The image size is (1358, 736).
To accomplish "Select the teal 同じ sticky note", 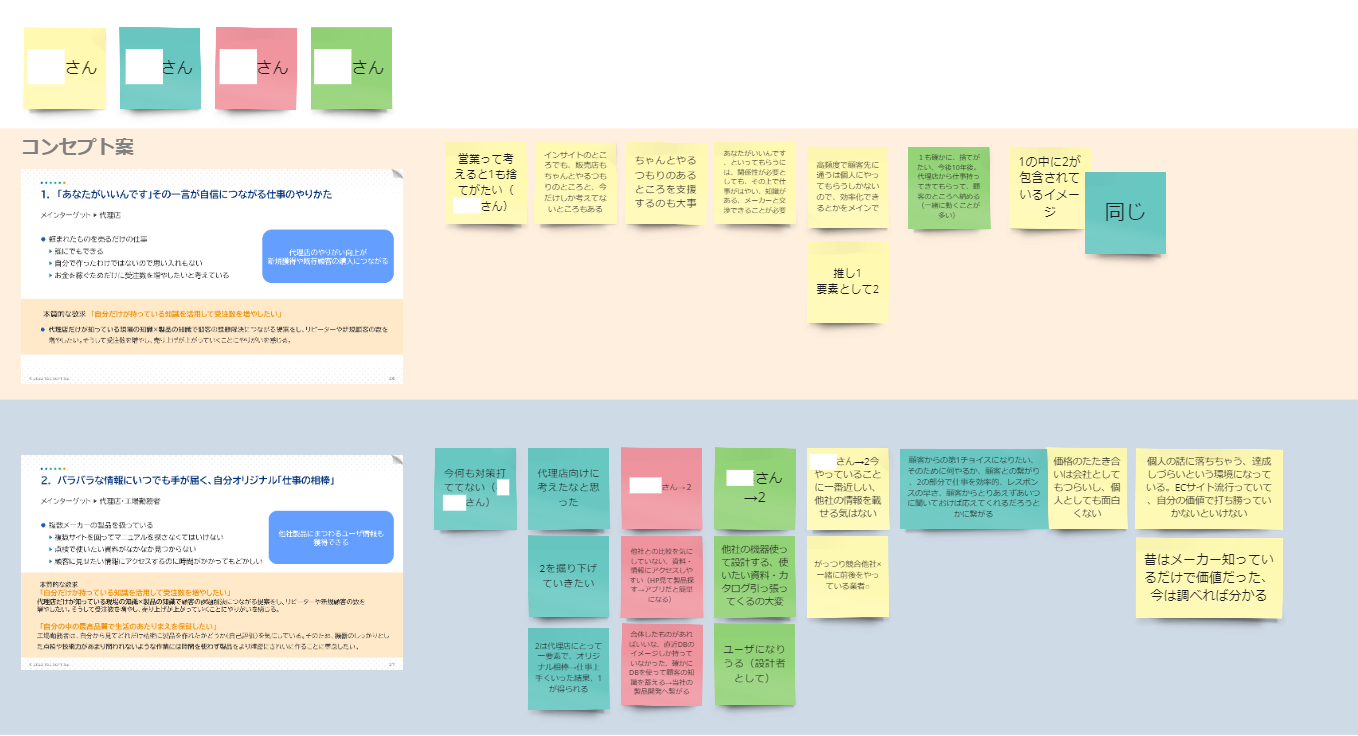I will pyautogui.click(x=1125, y=212).
